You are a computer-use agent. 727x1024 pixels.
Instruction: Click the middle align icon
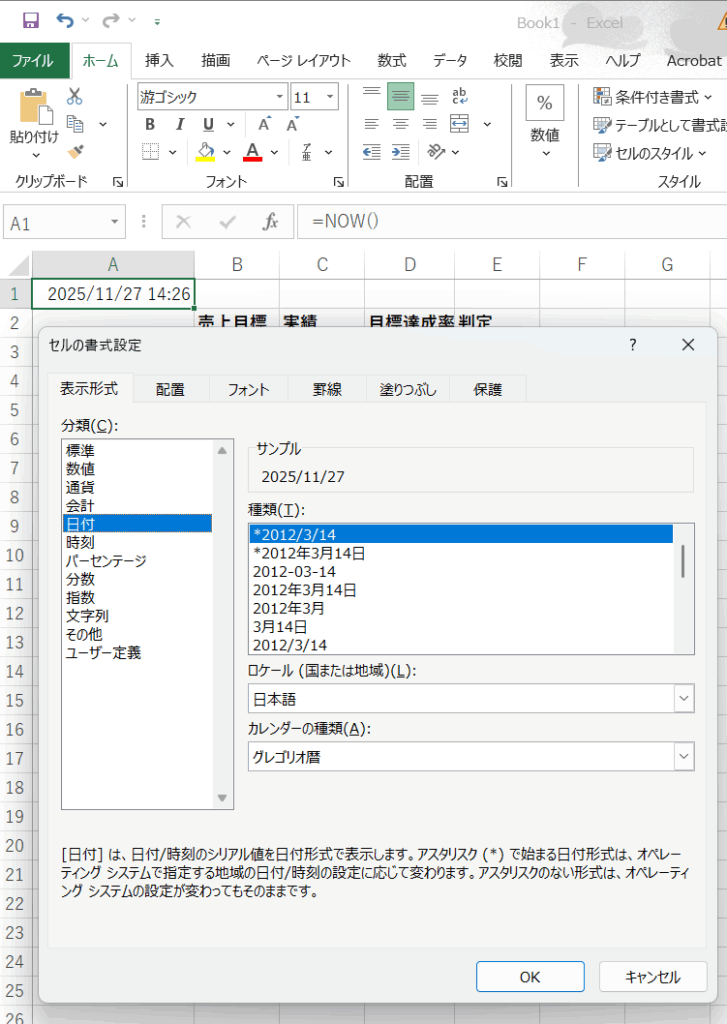(x=400, y=97)
